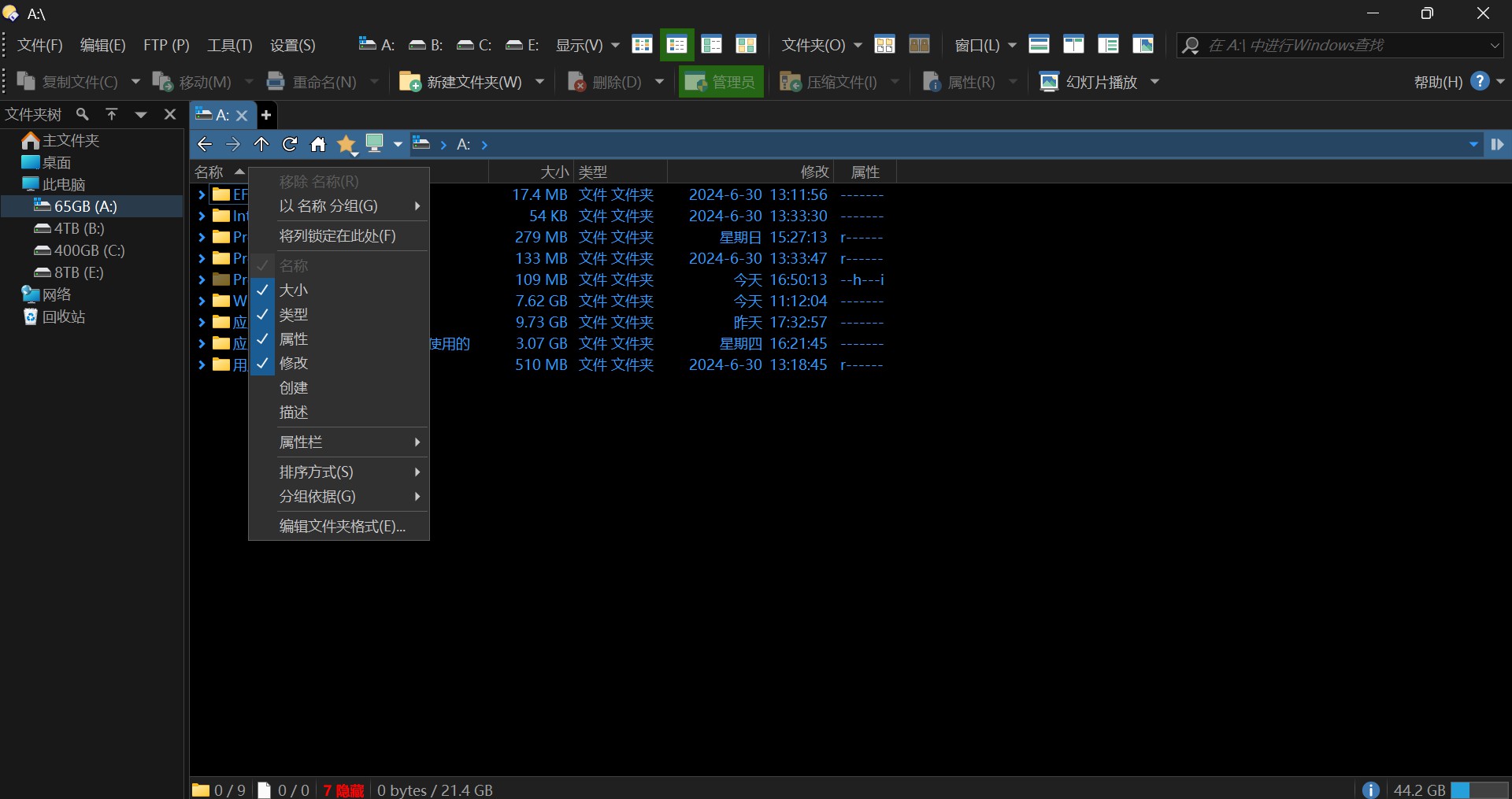Select 编辑文件夹格式(E)... menu entry

pos(343,527)
